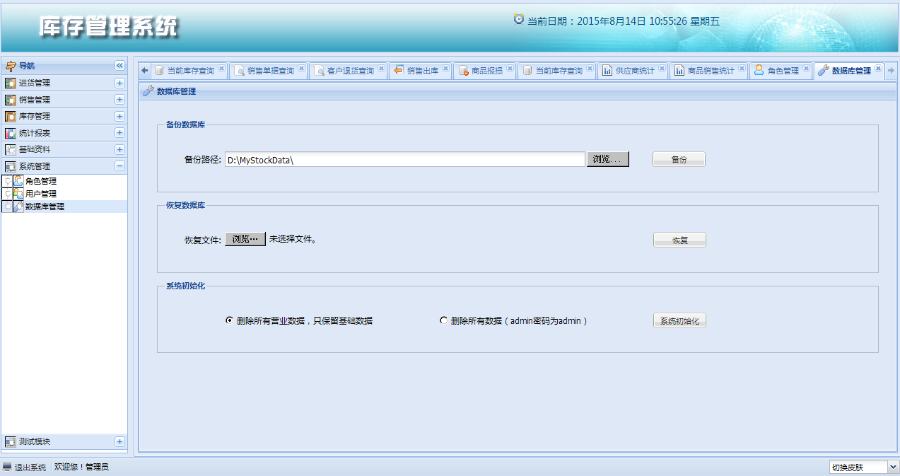This screenshot has width=900, height=476.
Task: Click the 进货管理 module icon
Action: coord(10,83)
